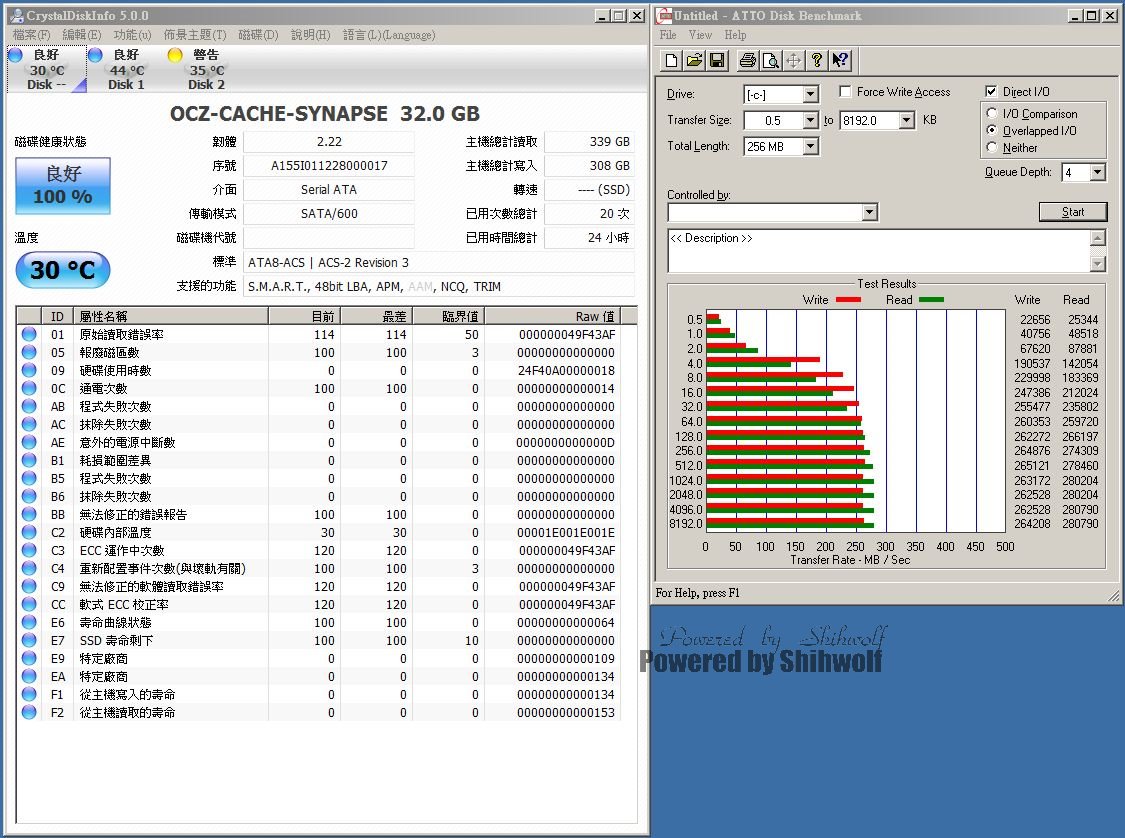Open the 功能(u) menu
This screenshot has width=1125, height=838.
pos(132,34)
